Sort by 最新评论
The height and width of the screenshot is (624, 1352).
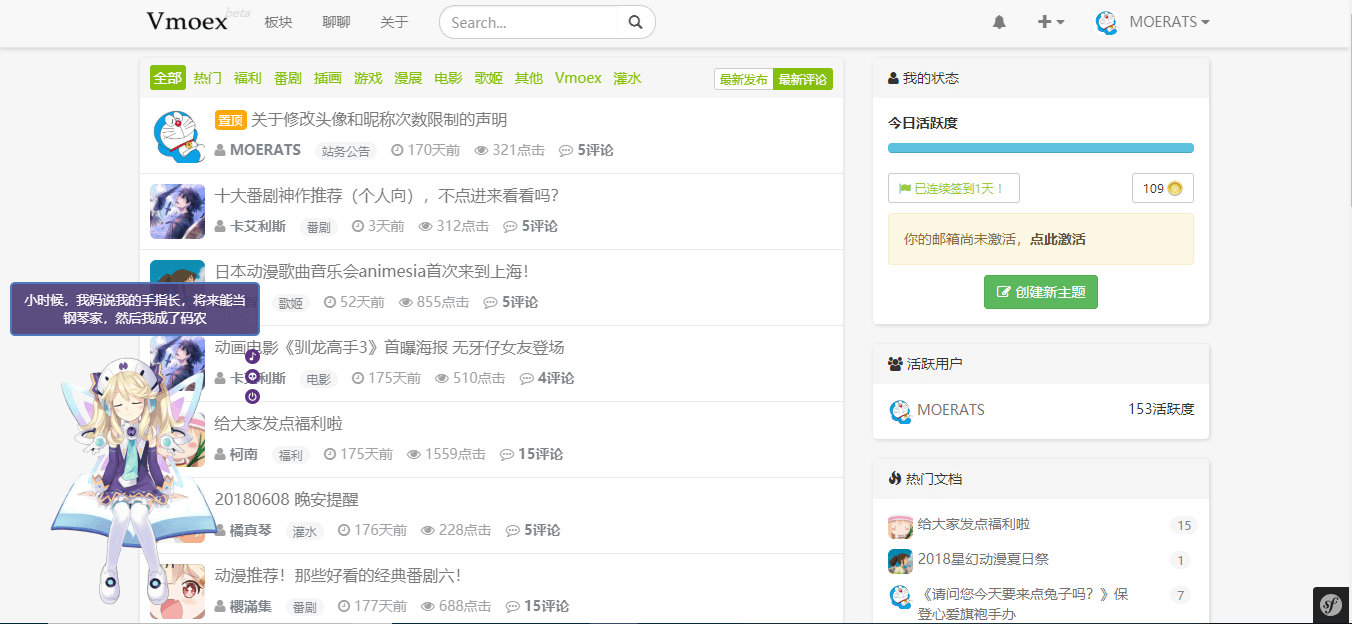(803, 79)
